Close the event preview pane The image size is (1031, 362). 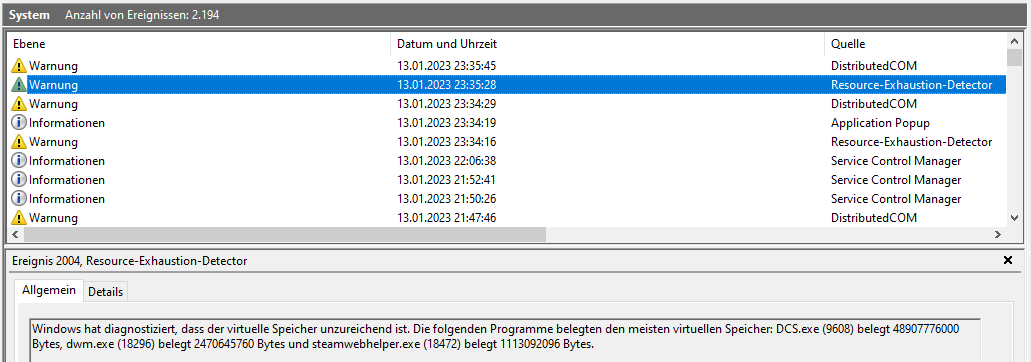pyautogui.click(x=1007, y=261)
